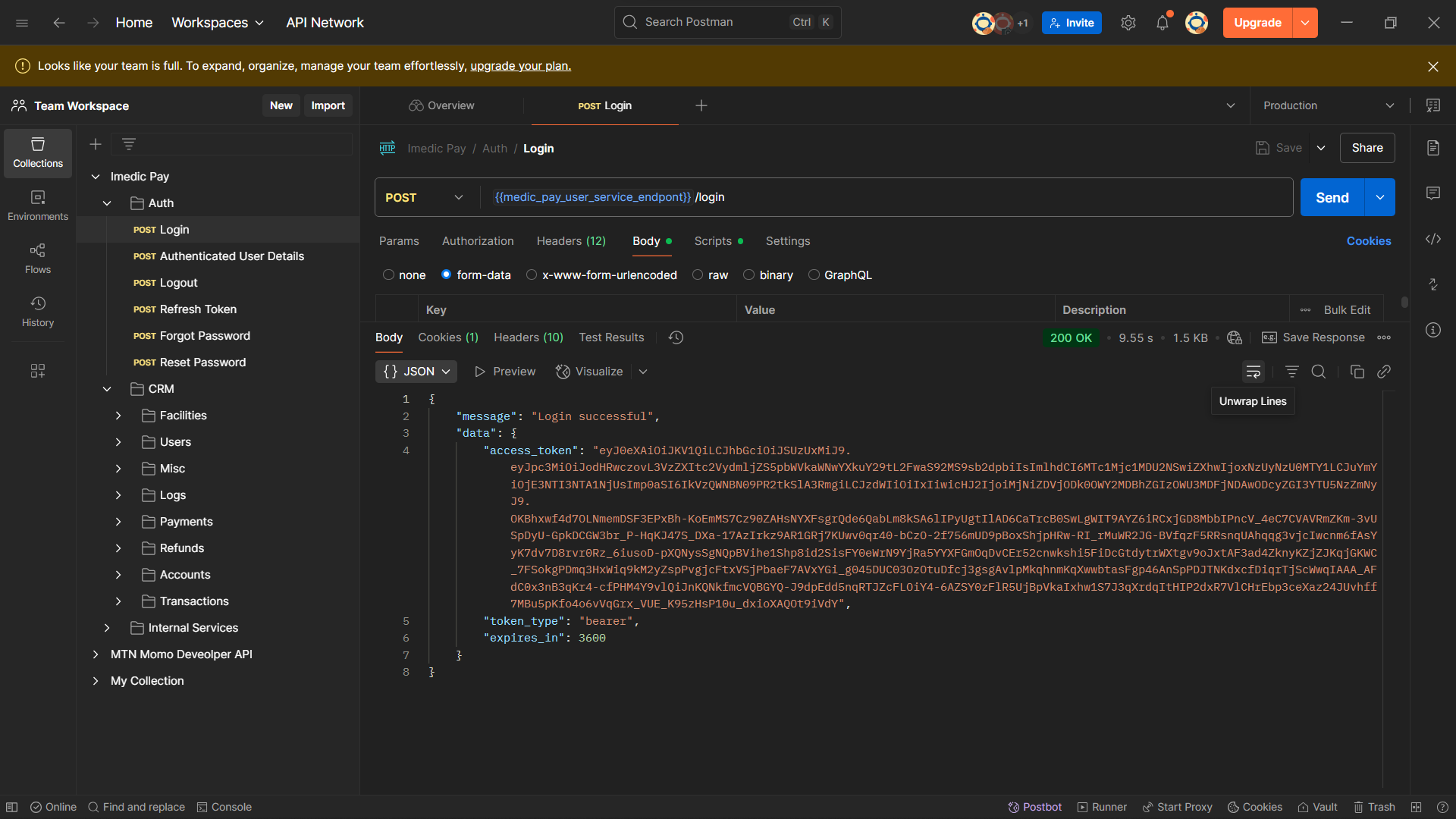The image size is (1456, 819).
Task: Open the Flows sidebar panel
Action: point(38,259)
